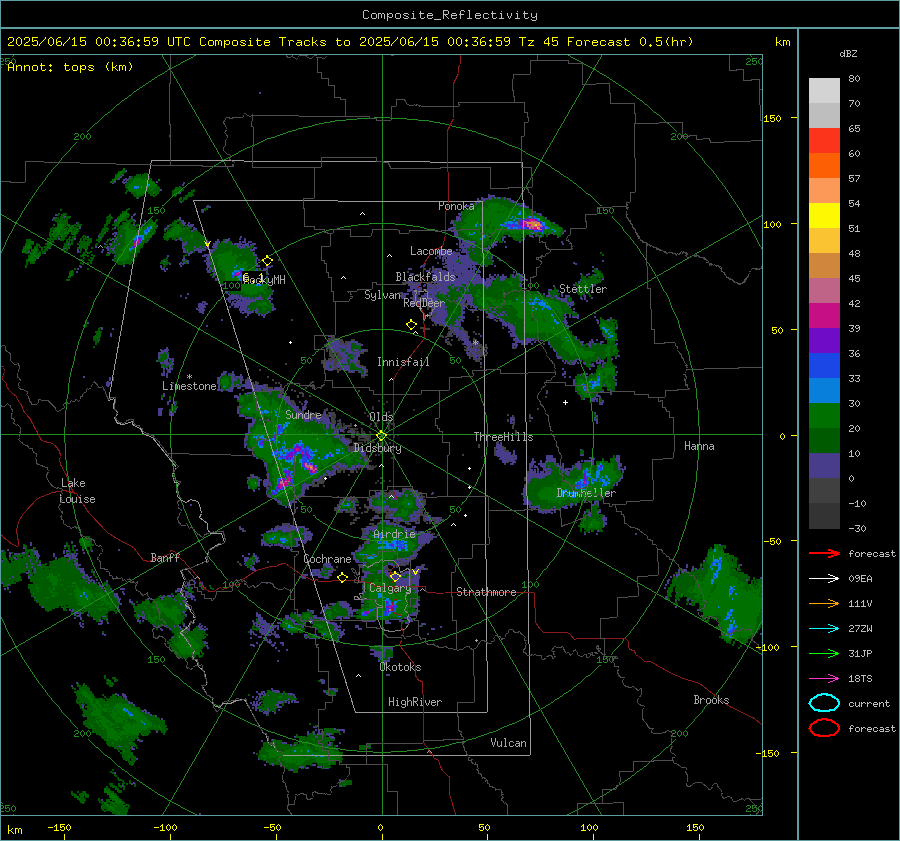This screenshot has width=900, height=841.
Task: Select the red 60-65 dBZ swatch
Action: pos(824,141)
